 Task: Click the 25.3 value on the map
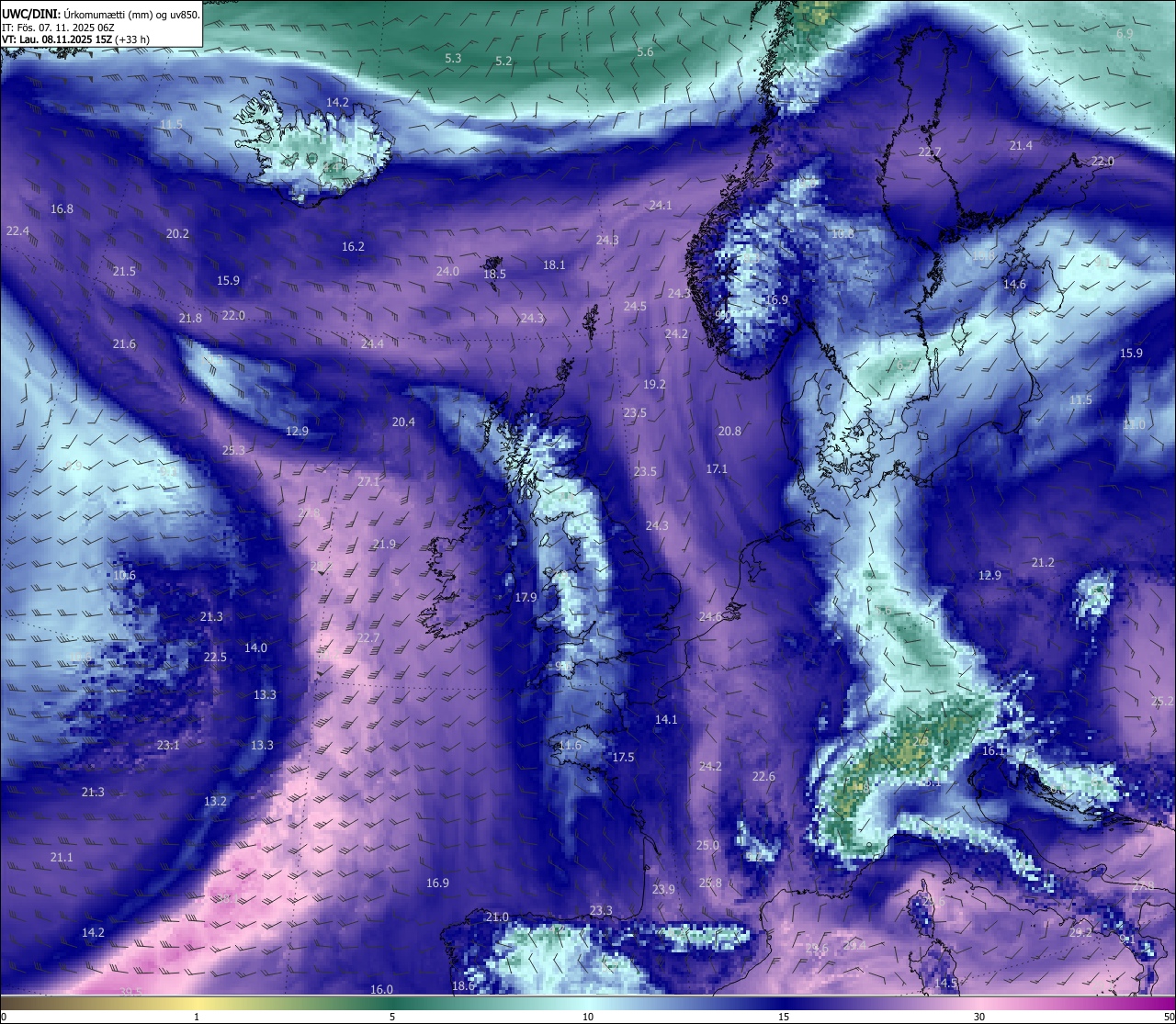(x=233, y=451)
